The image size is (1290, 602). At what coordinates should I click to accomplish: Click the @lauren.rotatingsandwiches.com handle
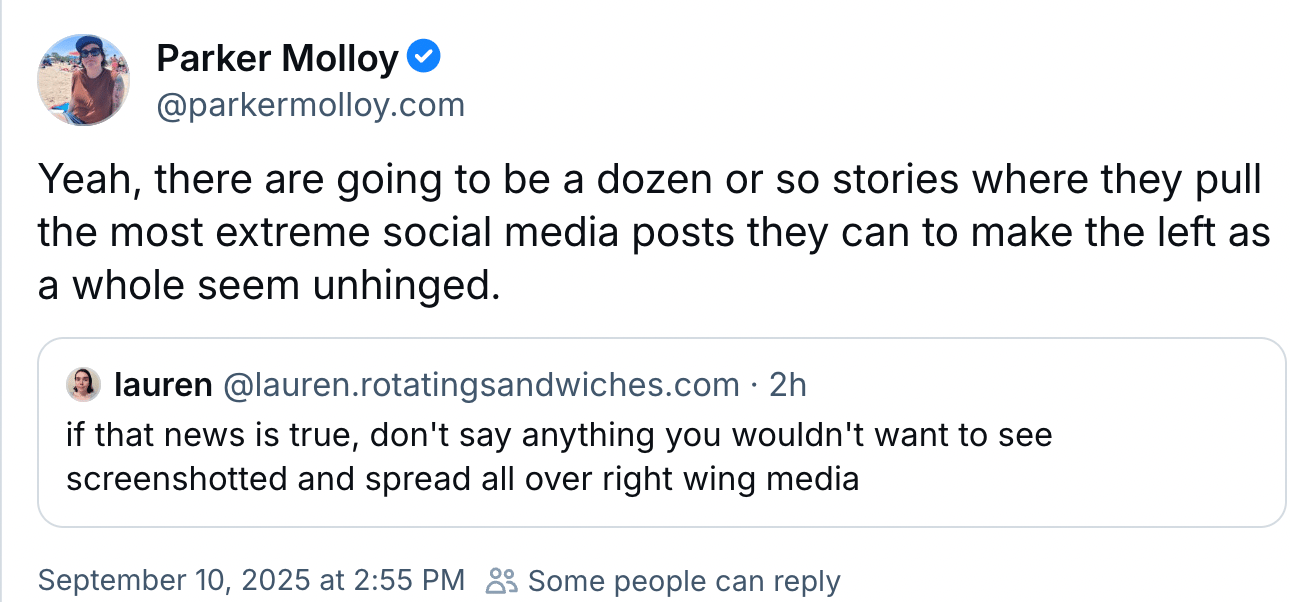coord(480,384)
